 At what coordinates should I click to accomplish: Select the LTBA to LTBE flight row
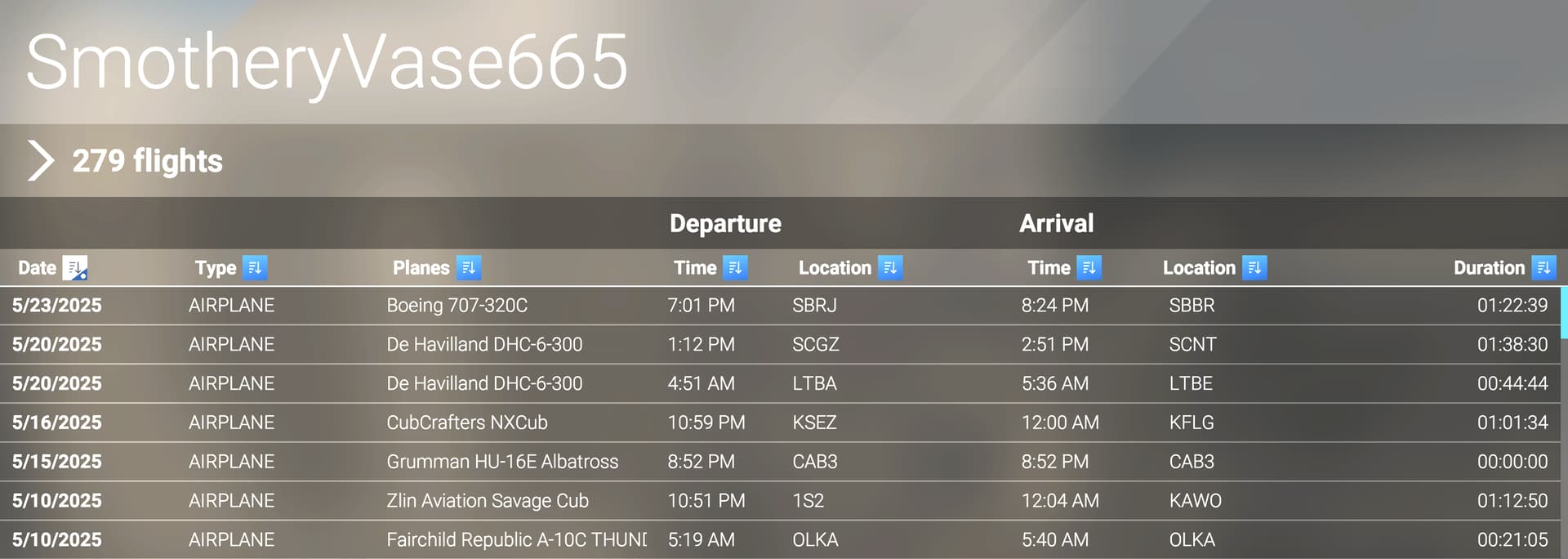pos(780,383)
